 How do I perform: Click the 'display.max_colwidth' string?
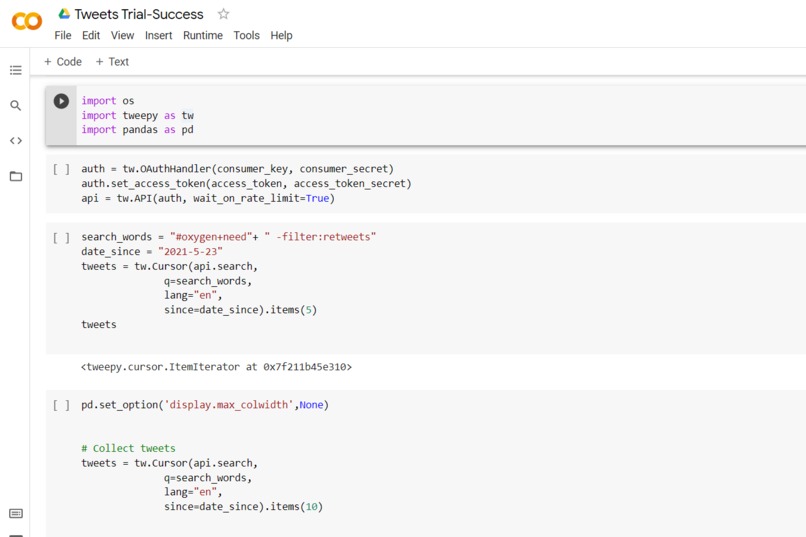click(228, 405)
